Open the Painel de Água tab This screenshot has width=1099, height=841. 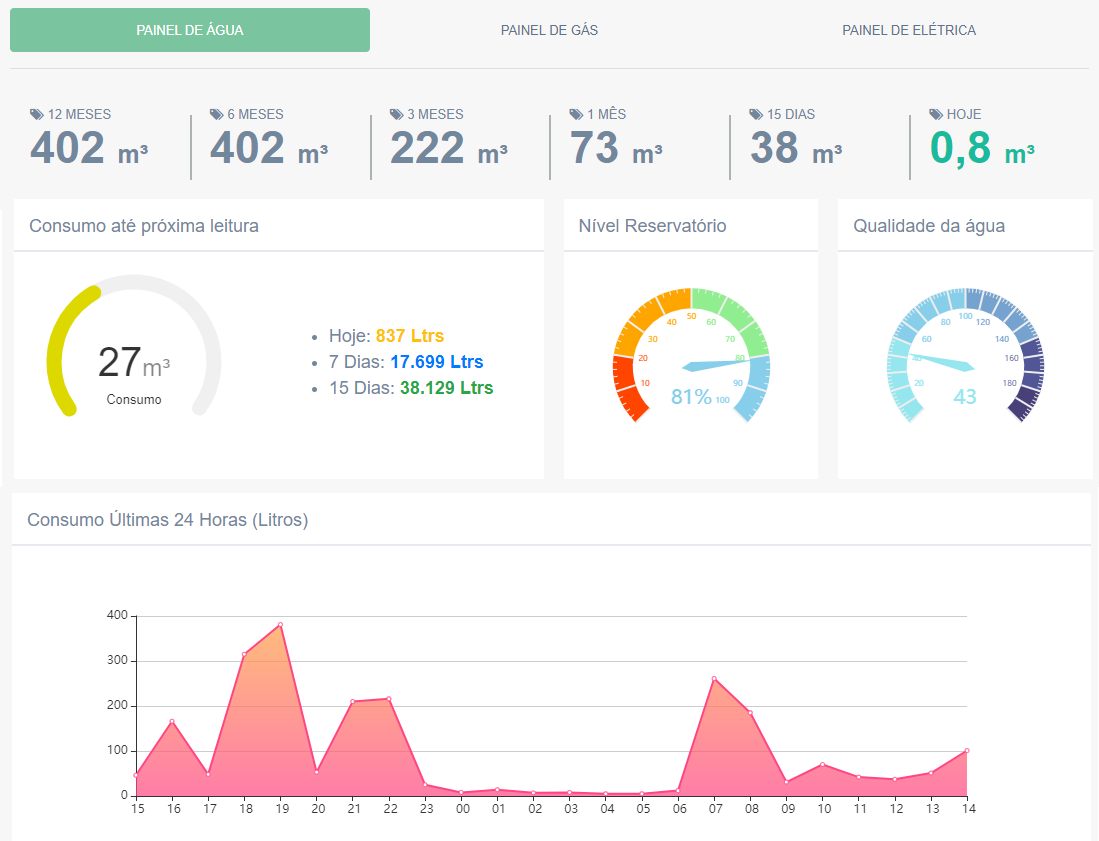coord(190,30)
